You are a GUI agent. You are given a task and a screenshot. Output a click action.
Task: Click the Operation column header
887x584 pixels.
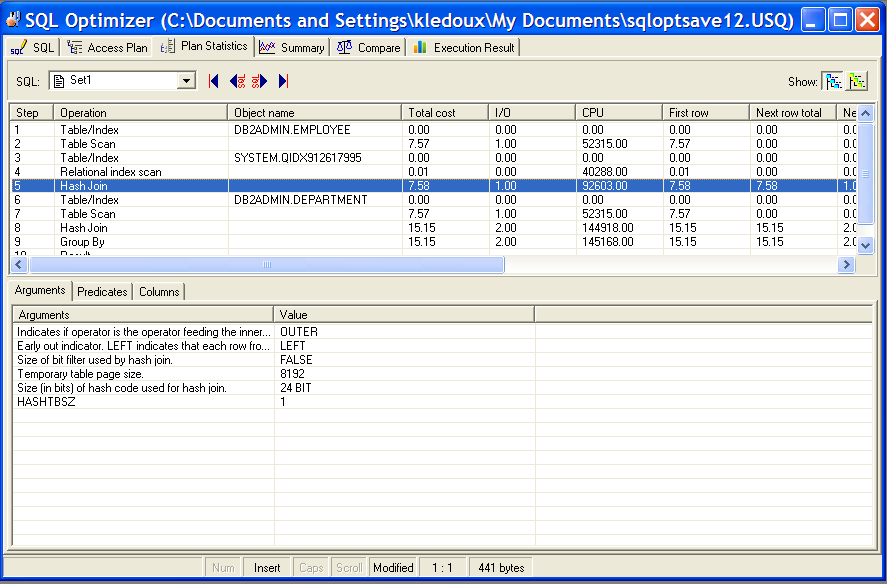[x=140, y=113]
